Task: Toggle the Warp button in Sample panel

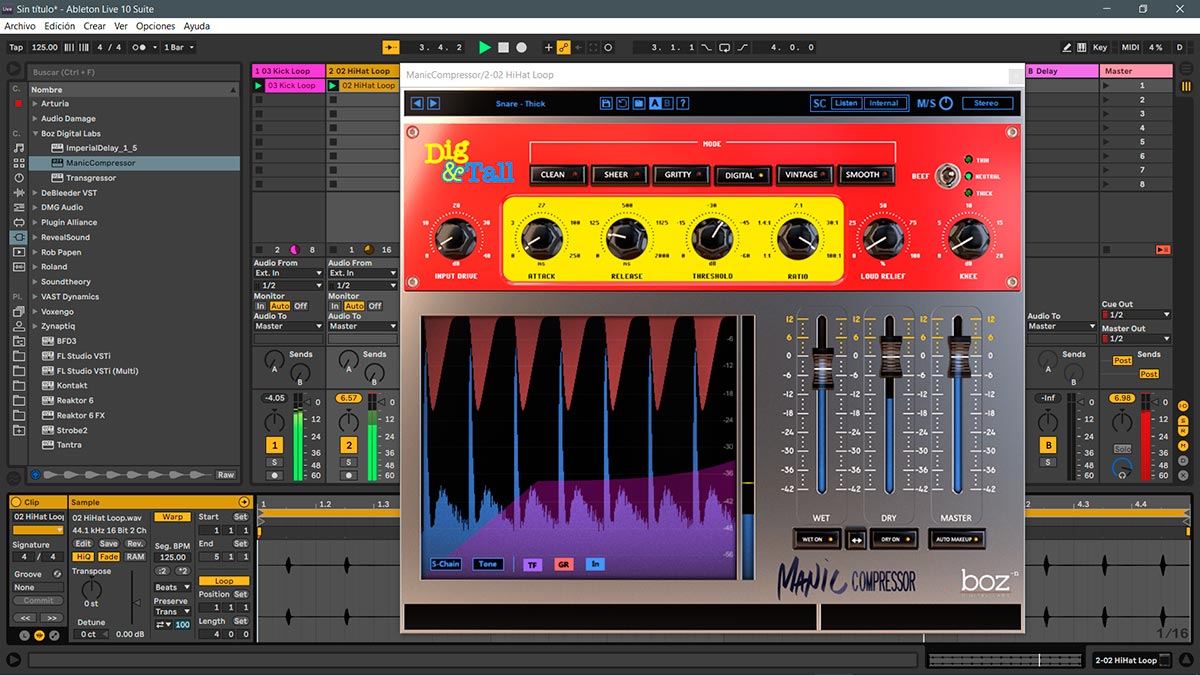Action: point(173,518)
